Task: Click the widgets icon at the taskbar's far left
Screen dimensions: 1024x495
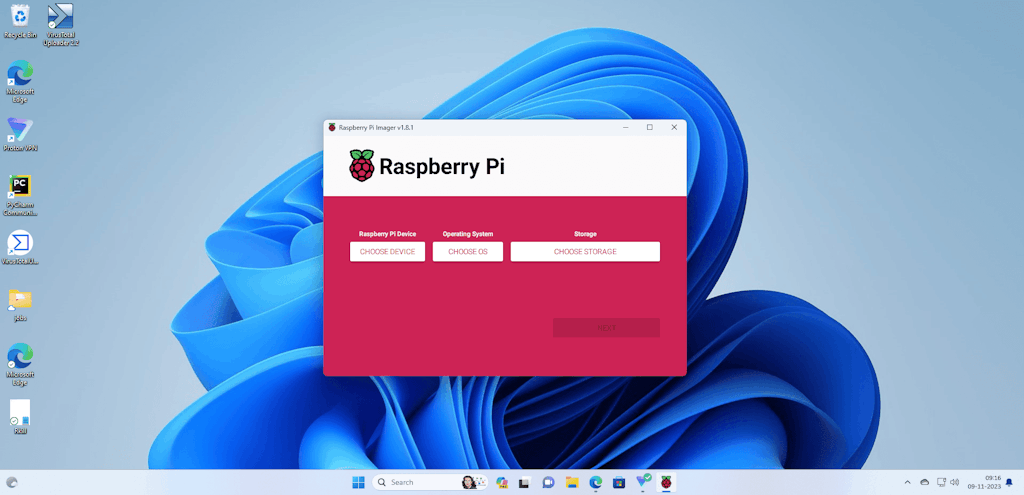Action: coord(11,482)
